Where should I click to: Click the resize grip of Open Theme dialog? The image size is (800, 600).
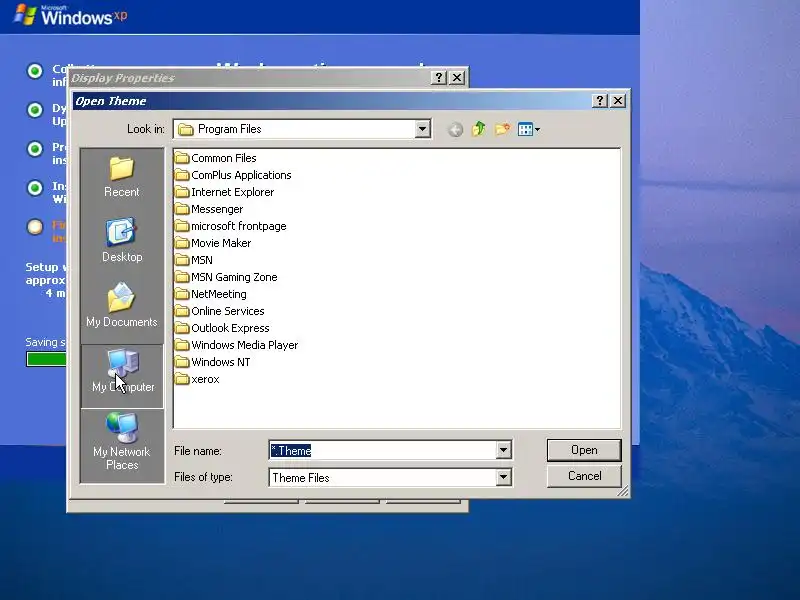coord(623,491)
